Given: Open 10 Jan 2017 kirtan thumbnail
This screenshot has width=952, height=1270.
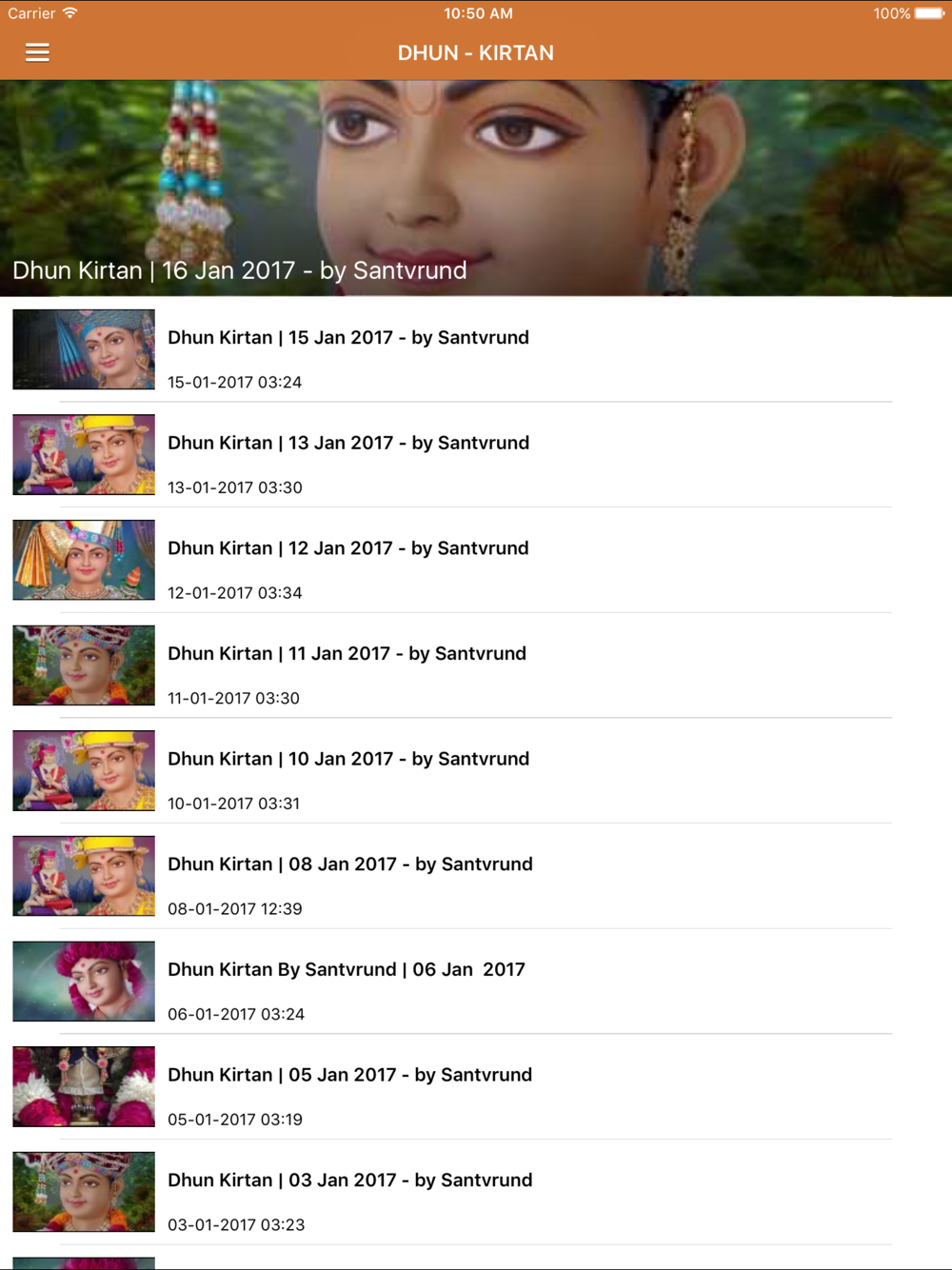Looking at the screenshot, I should pos(84,770).
